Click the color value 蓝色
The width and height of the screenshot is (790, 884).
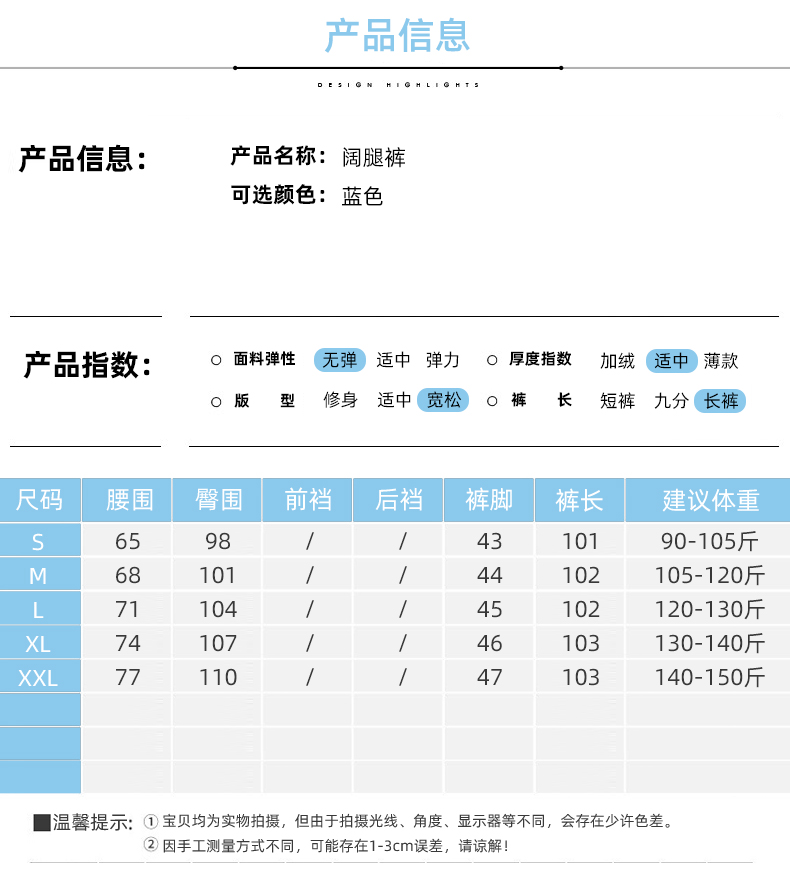(362, 196)
